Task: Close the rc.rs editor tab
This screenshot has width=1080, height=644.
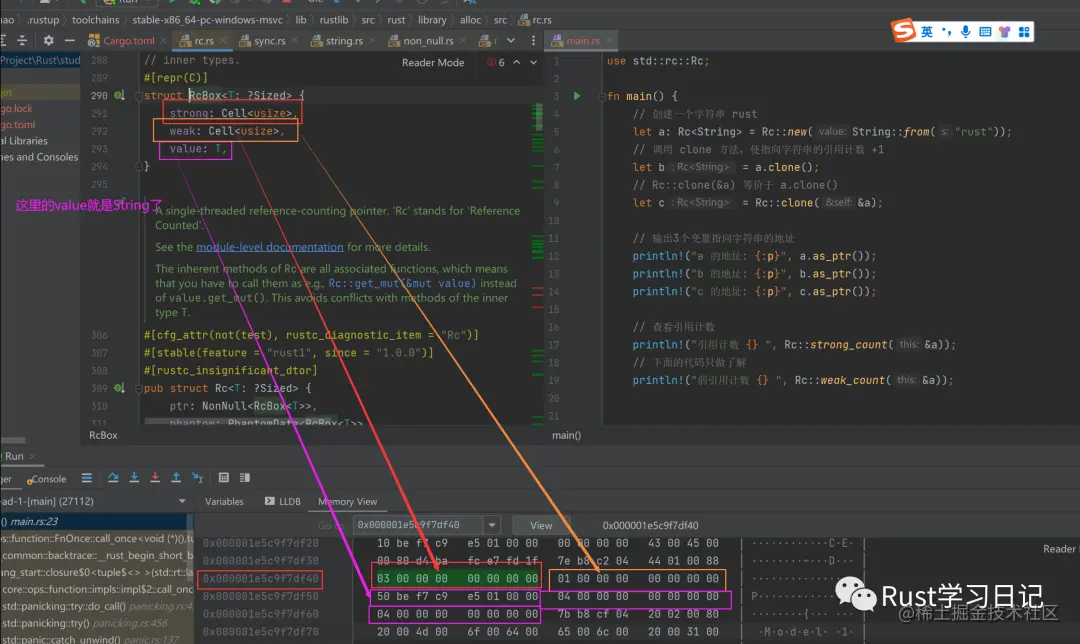Action: pos(223,41)
